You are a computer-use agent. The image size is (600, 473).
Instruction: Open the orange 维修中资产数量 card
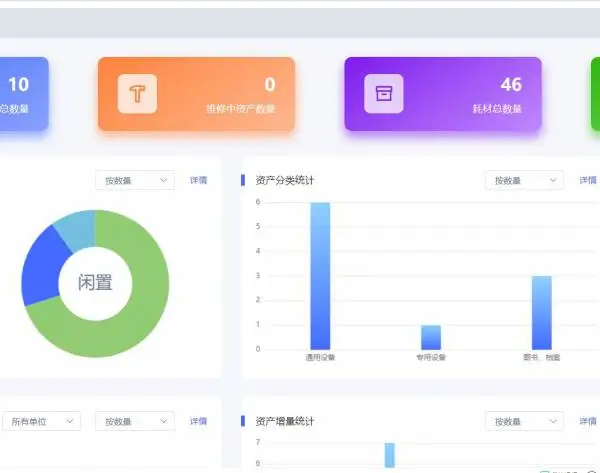[x=196, y=94]
